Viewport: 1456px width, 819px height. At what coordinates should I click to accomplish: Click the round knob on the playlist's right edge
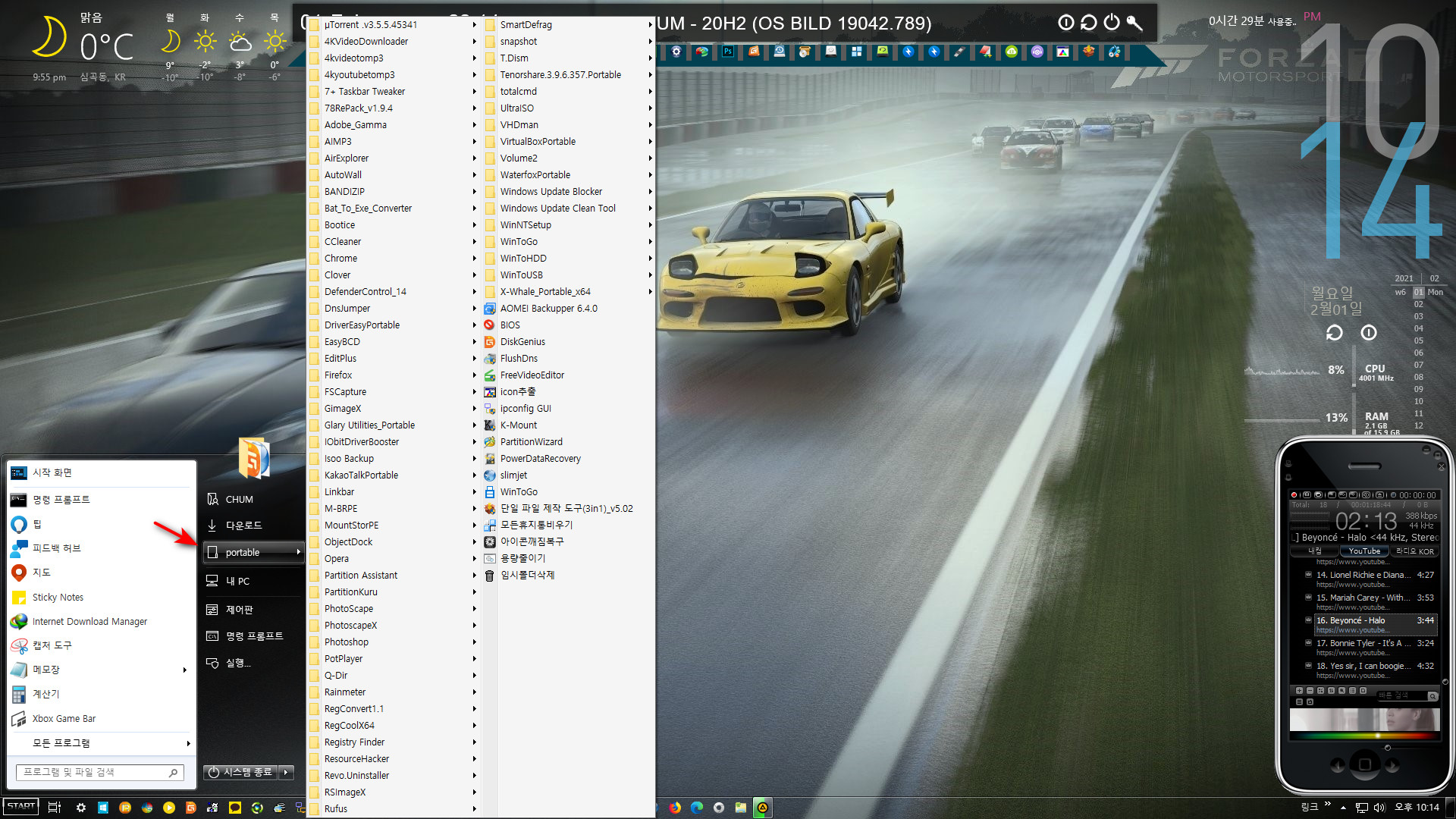pos(1445,681)
